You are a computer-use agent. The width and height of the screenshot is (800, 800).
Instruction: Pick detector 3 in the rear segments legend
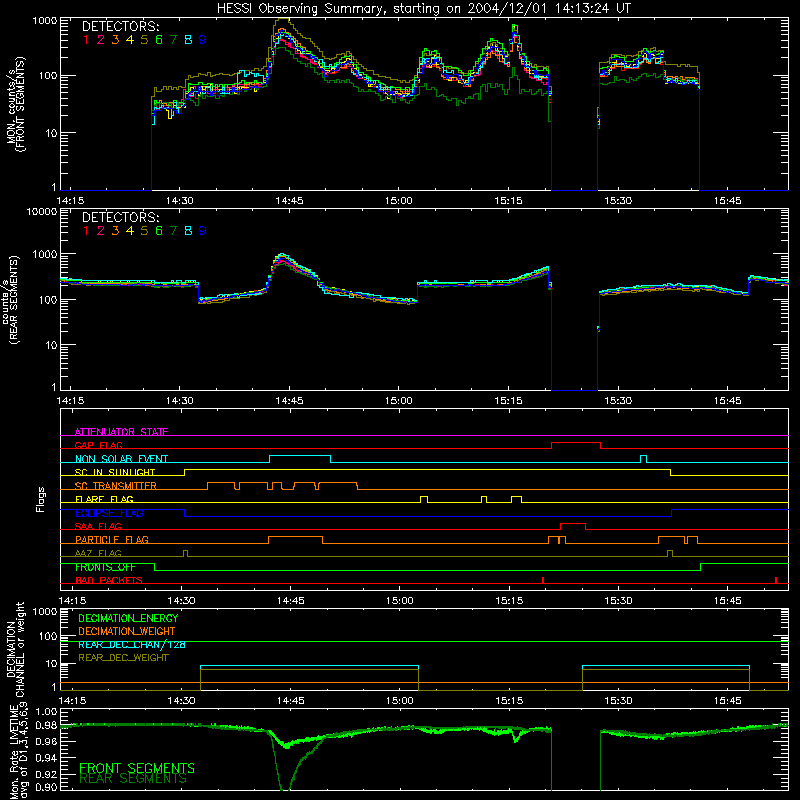tap(115, 231)
